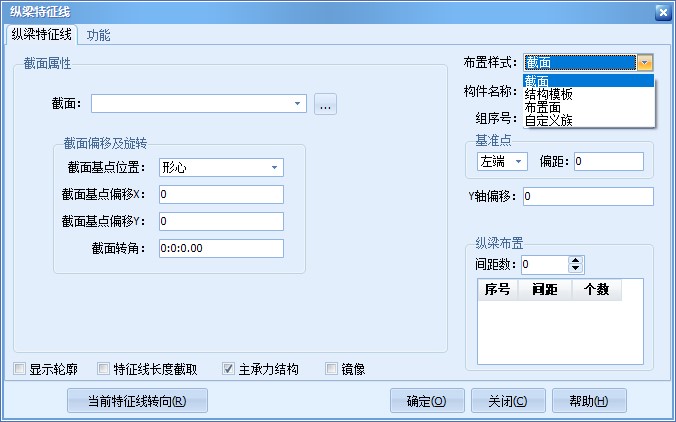
Task: Close the 纵梁特征线 dialog window
Action: click(x=662, y=12)
